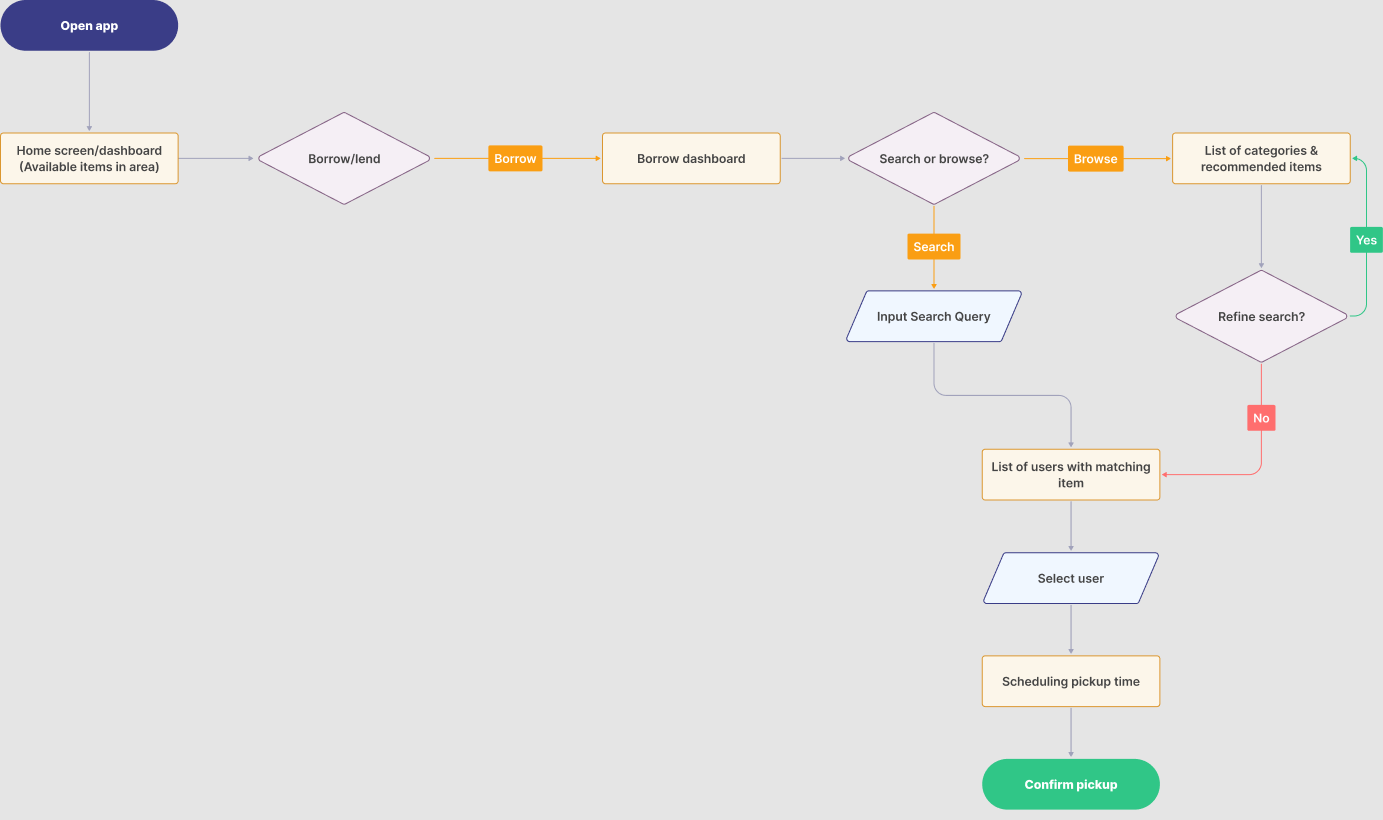Click the "List of users with matching item" box
The height and width of the screenshot is (820, 1383).
point(1071,475)
